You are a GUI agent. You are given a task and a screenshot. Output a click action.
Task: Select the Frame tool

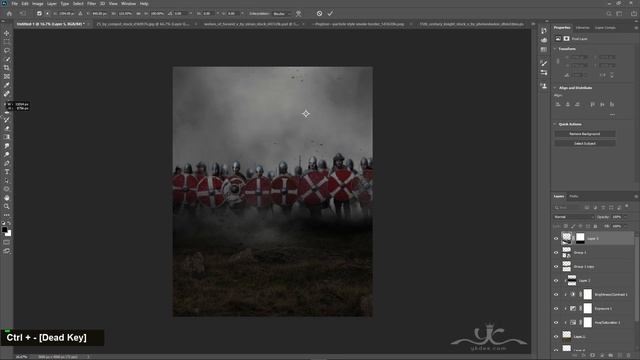click(x=7, y=76)
